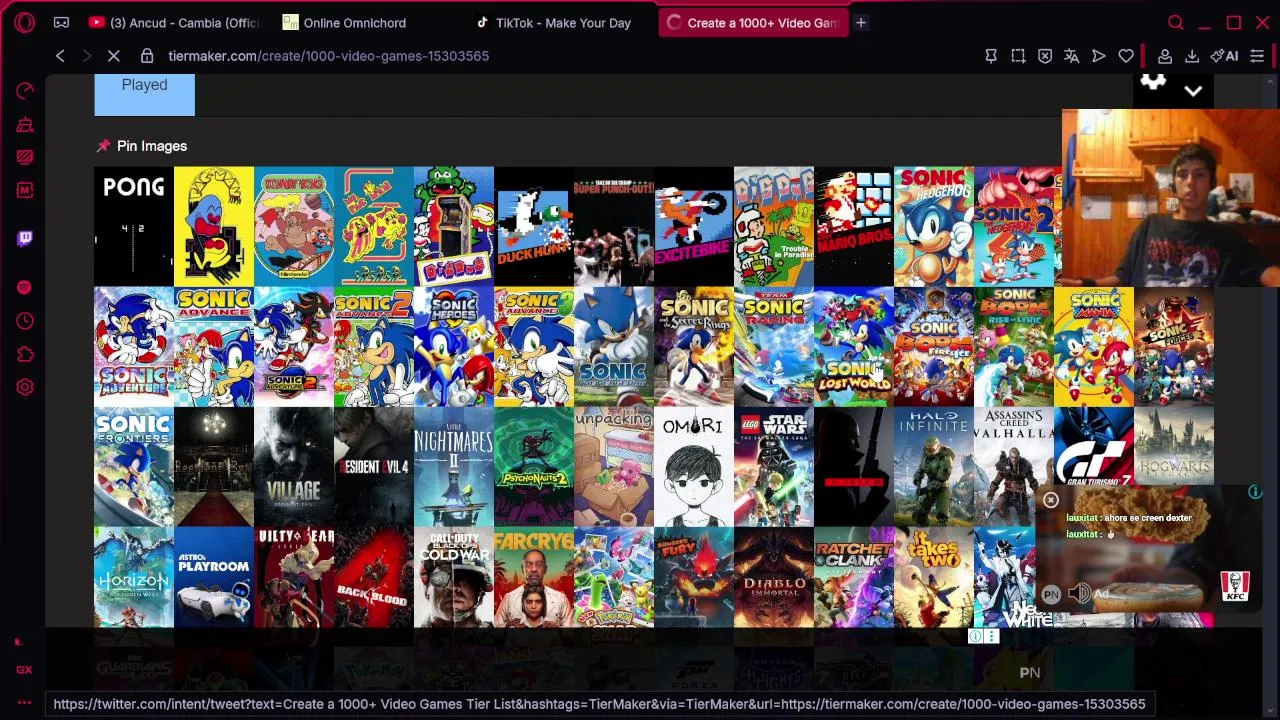This screenshot has width=1280, height=720.
Task: Open the translate page icon
Action: pyautogui.click(x=1072, y=56)
